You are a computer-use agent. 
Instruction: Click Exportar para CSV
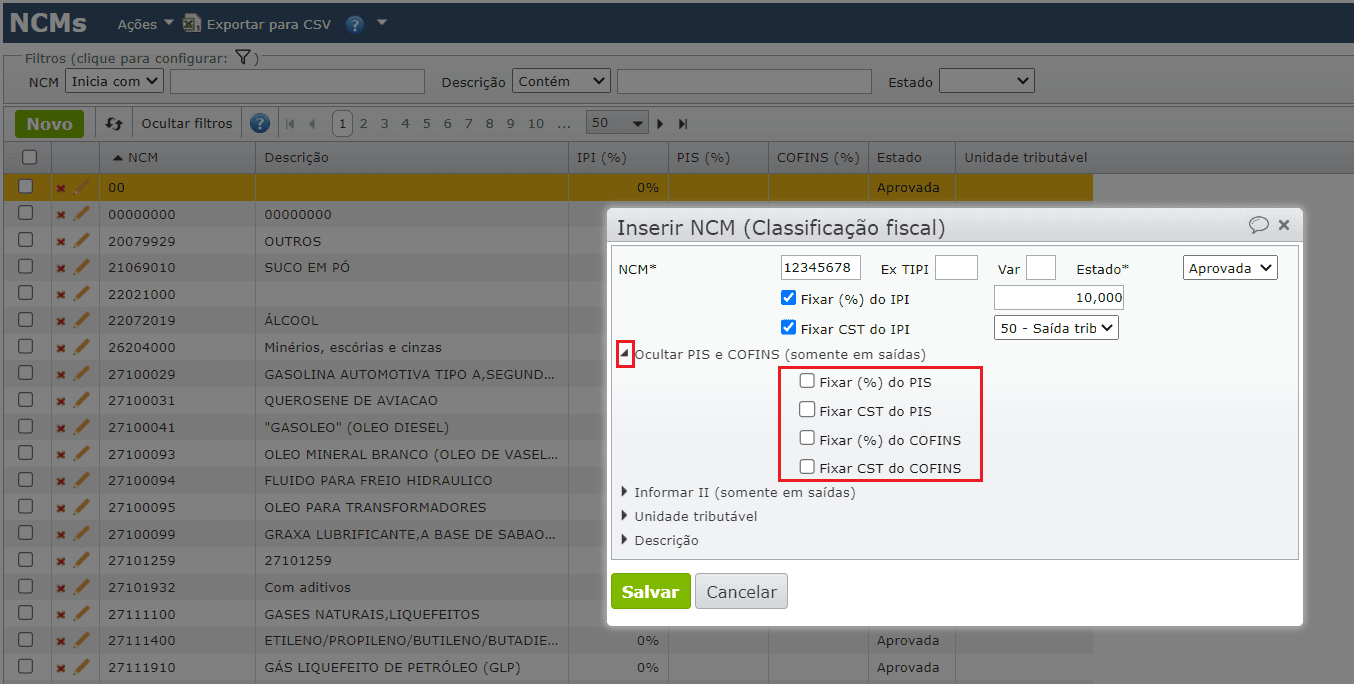269,23
